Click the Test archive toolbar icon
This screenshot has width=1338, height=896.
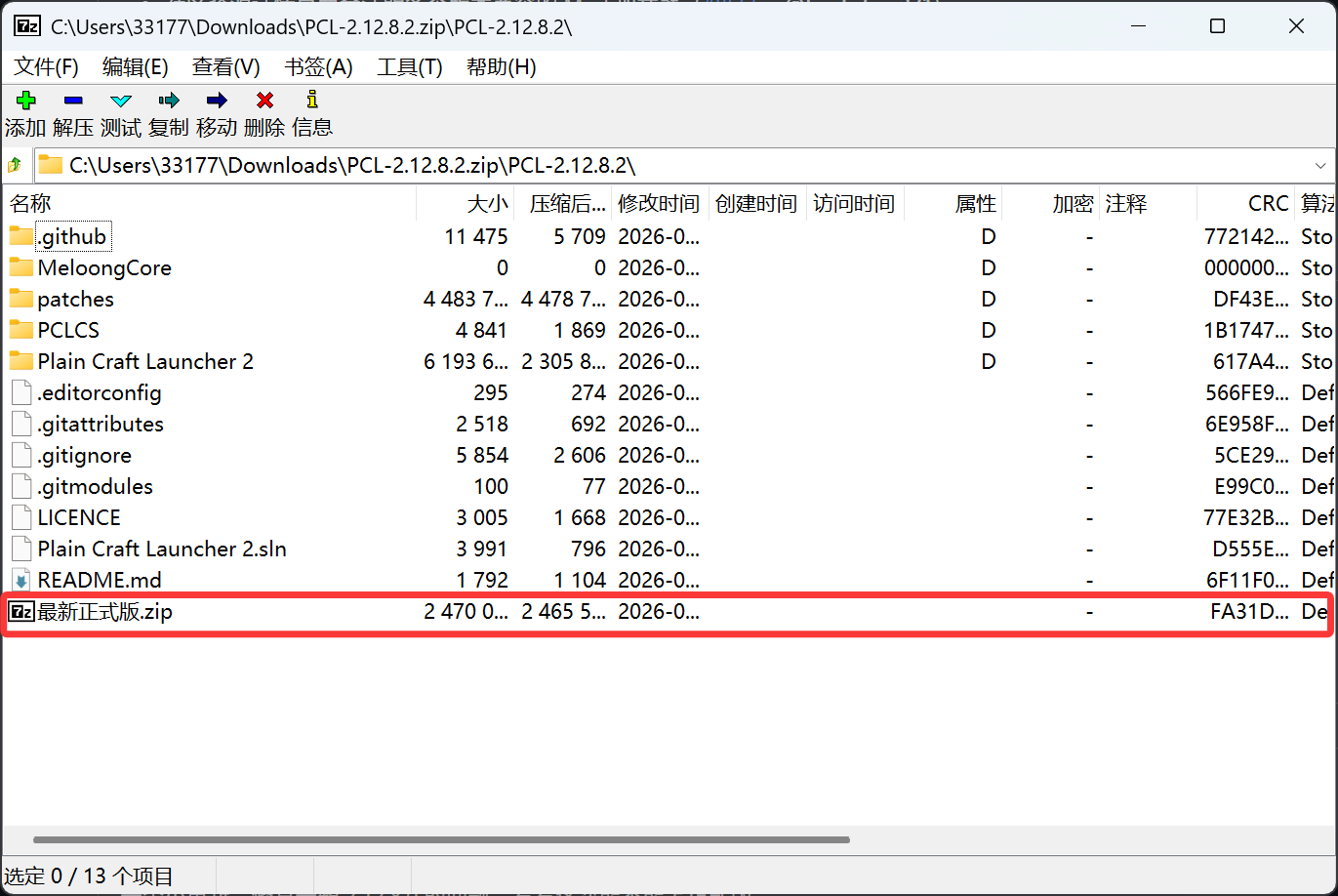point(121,101)
